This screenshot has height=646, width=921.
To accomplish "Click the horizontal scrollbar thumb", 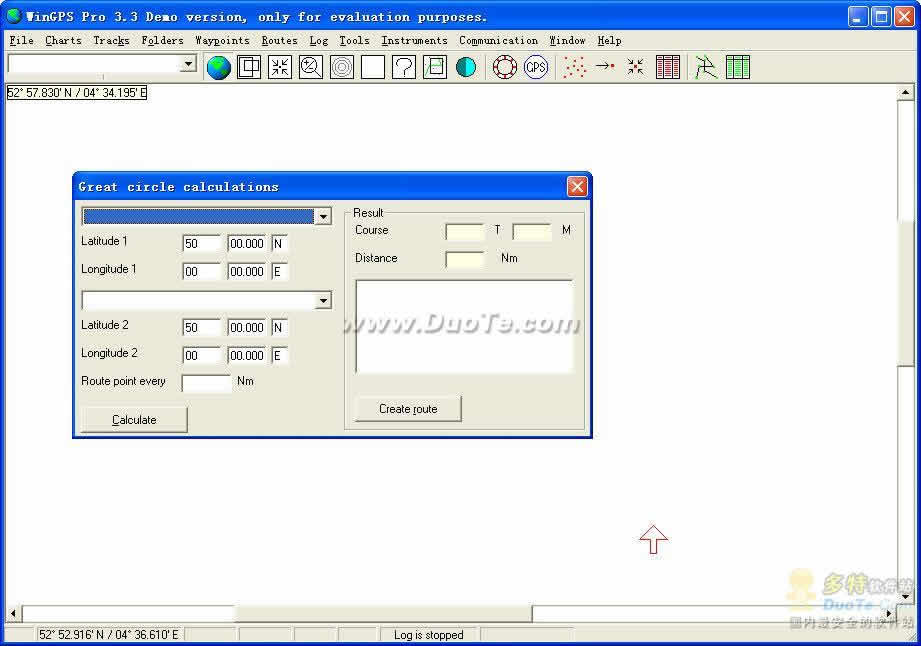I will 383,614.
